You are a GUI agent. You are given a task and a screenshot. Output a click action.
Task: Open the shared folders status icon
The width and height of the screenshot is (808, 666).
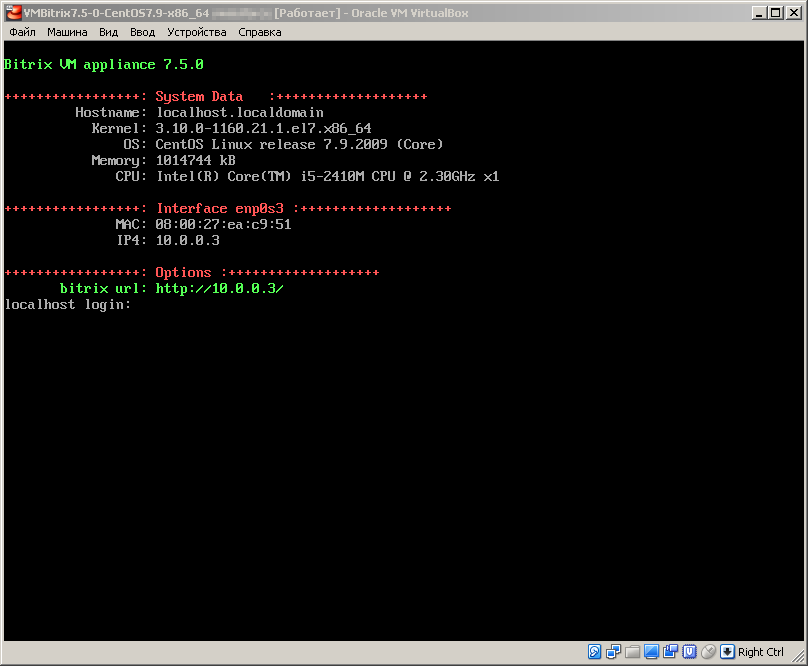click(632, 652)
